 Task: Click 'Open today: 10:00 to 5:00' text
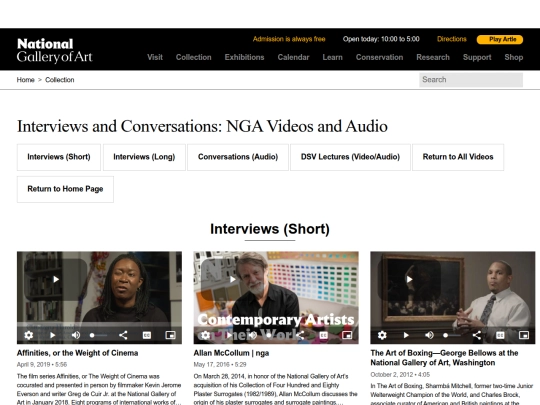coord(381,39)
